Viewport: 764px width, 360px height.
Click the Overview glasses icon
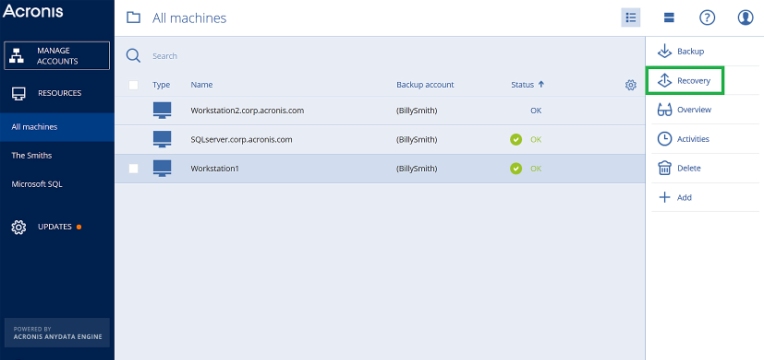pyautogui.click(x=665, y=110)
